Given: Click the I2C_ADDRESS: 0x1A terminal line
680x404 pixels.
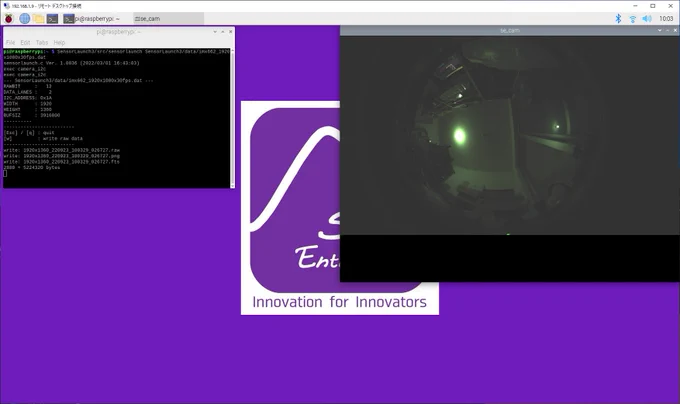Looking at the screenshot, I should pyautogui.click(x=28, y=98).
